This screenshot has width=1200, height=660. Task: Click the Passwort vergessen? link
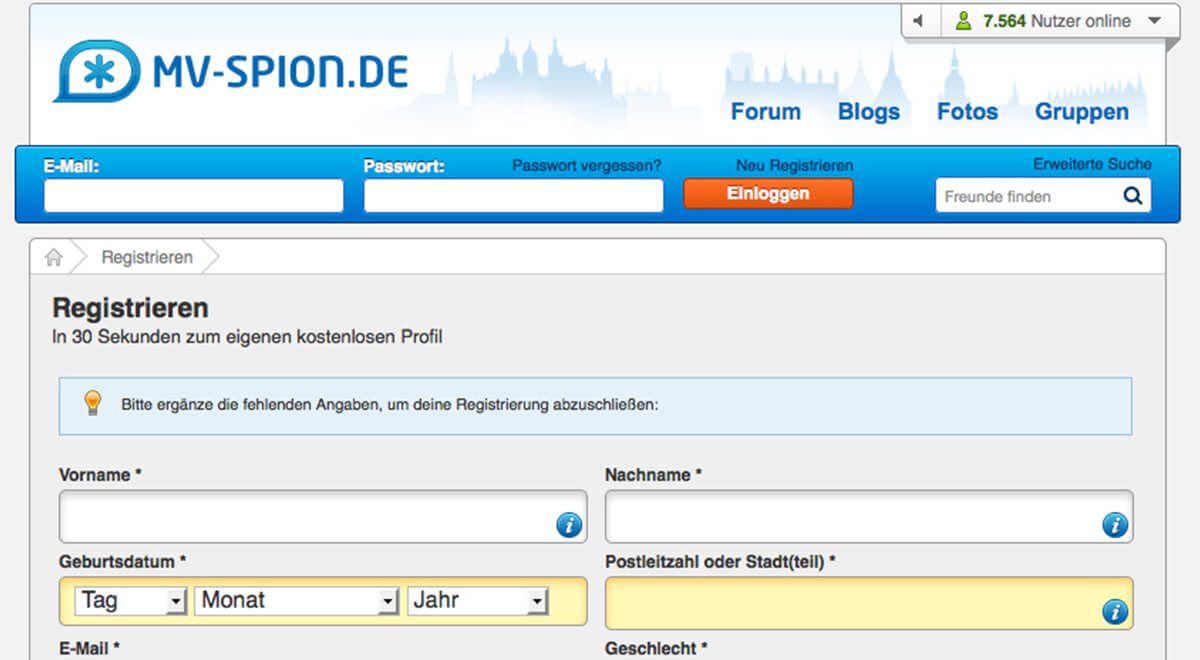(x=587, y=166)
